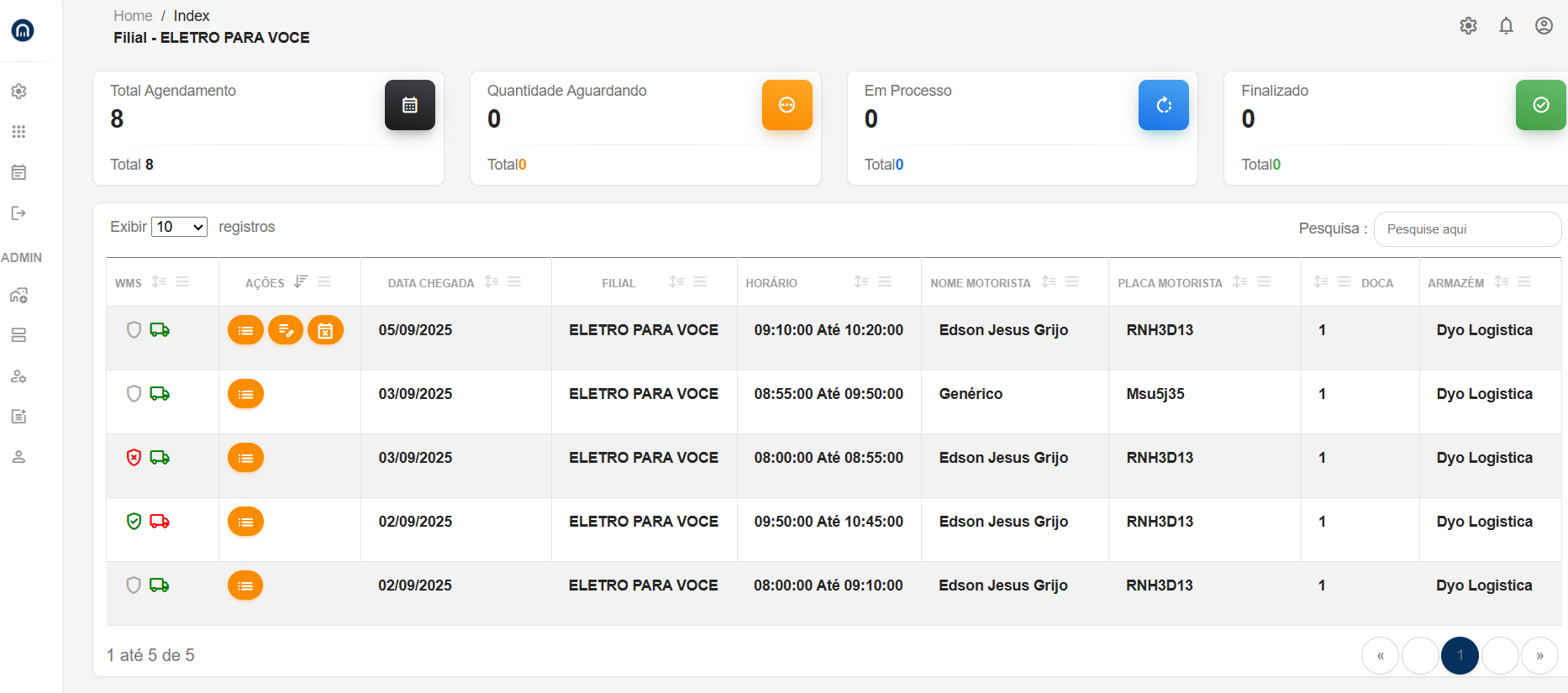
Task: Open the Nome Motorista column menu icon
Action: (1072, 282)
